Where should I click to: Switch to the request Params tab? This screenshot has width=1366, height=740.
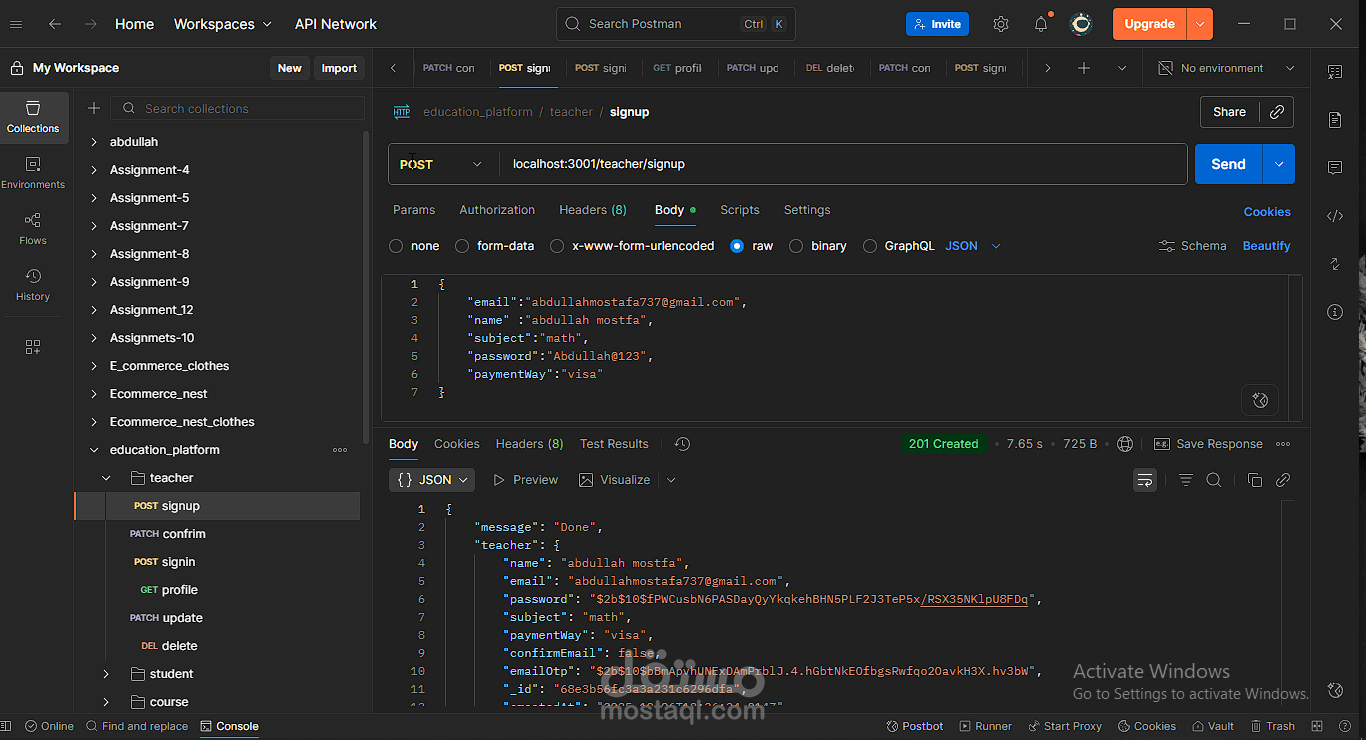point(414,210)
